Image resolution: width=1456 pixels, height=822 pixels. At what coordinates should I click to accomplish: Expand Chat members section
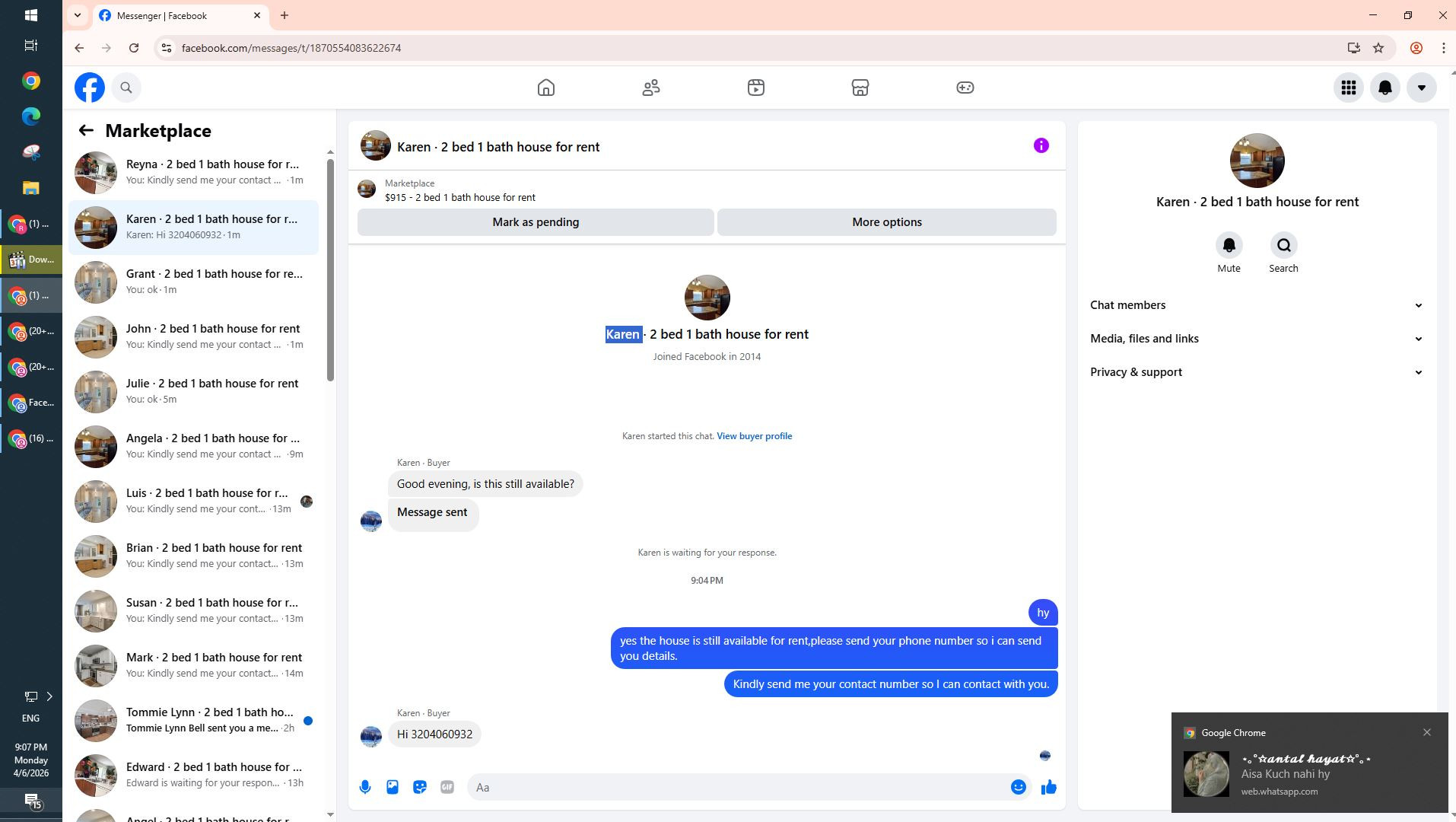1257,305
